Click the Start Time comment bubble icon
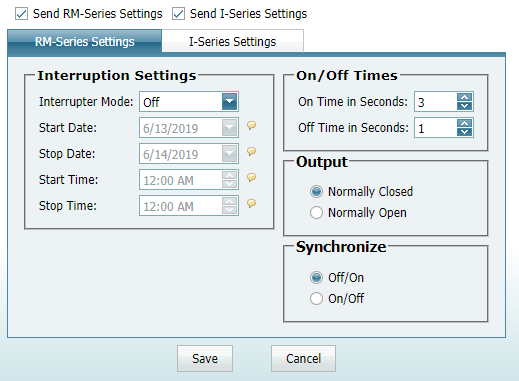This screenshot has width=519, height=381. coord(252,177)
